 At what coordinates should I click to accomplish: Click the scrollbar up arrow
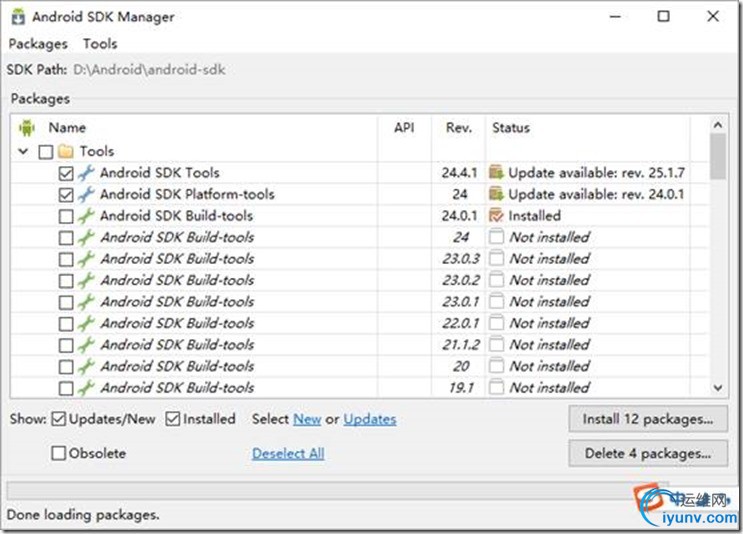[x=718, y=125]
